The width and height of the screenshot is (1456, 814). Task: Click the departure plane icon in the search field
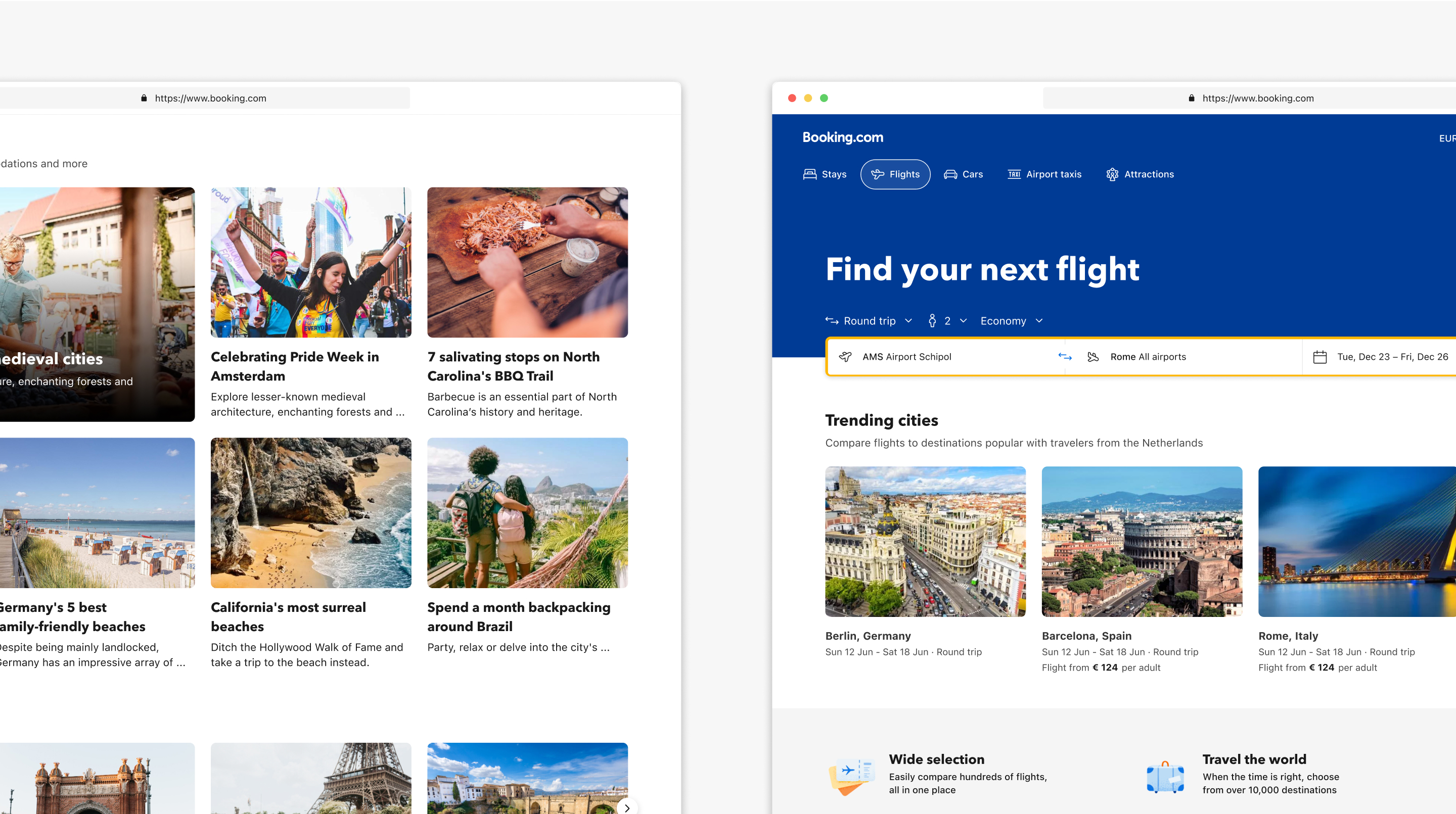click(845, 356)
